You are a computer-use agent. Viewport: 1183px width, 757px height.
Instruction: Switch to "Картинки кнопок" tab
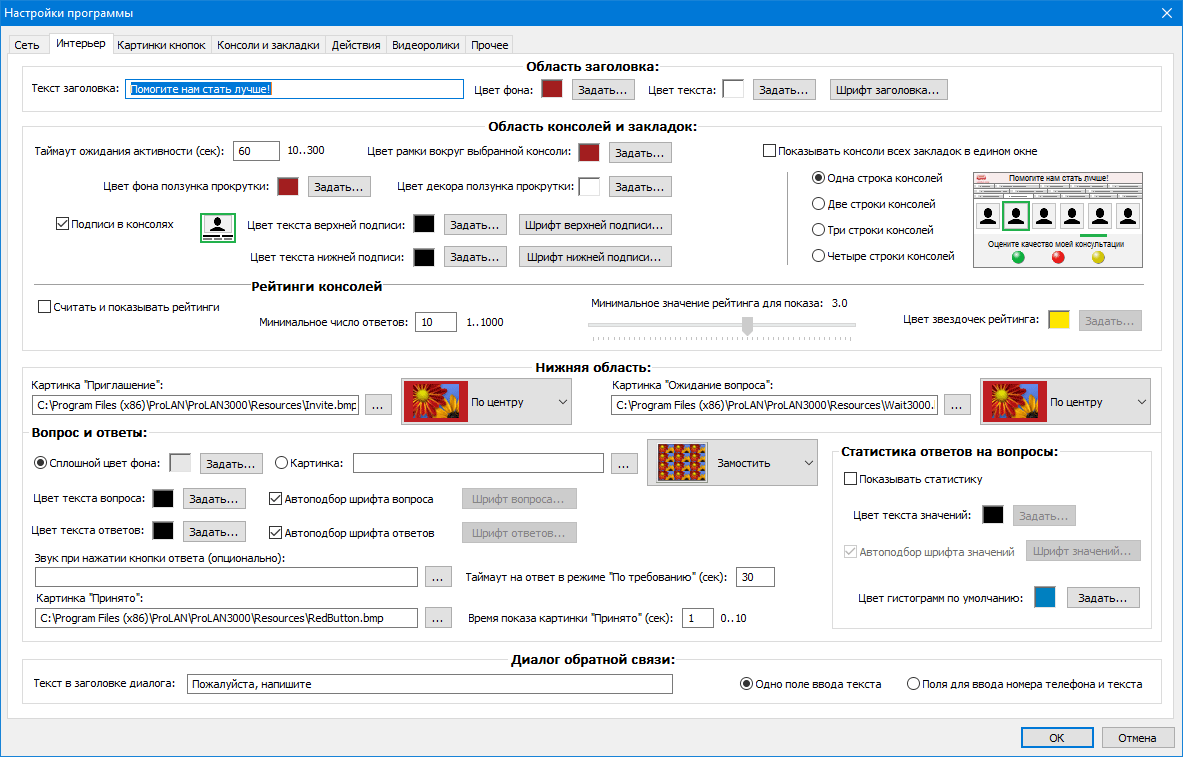161,45
